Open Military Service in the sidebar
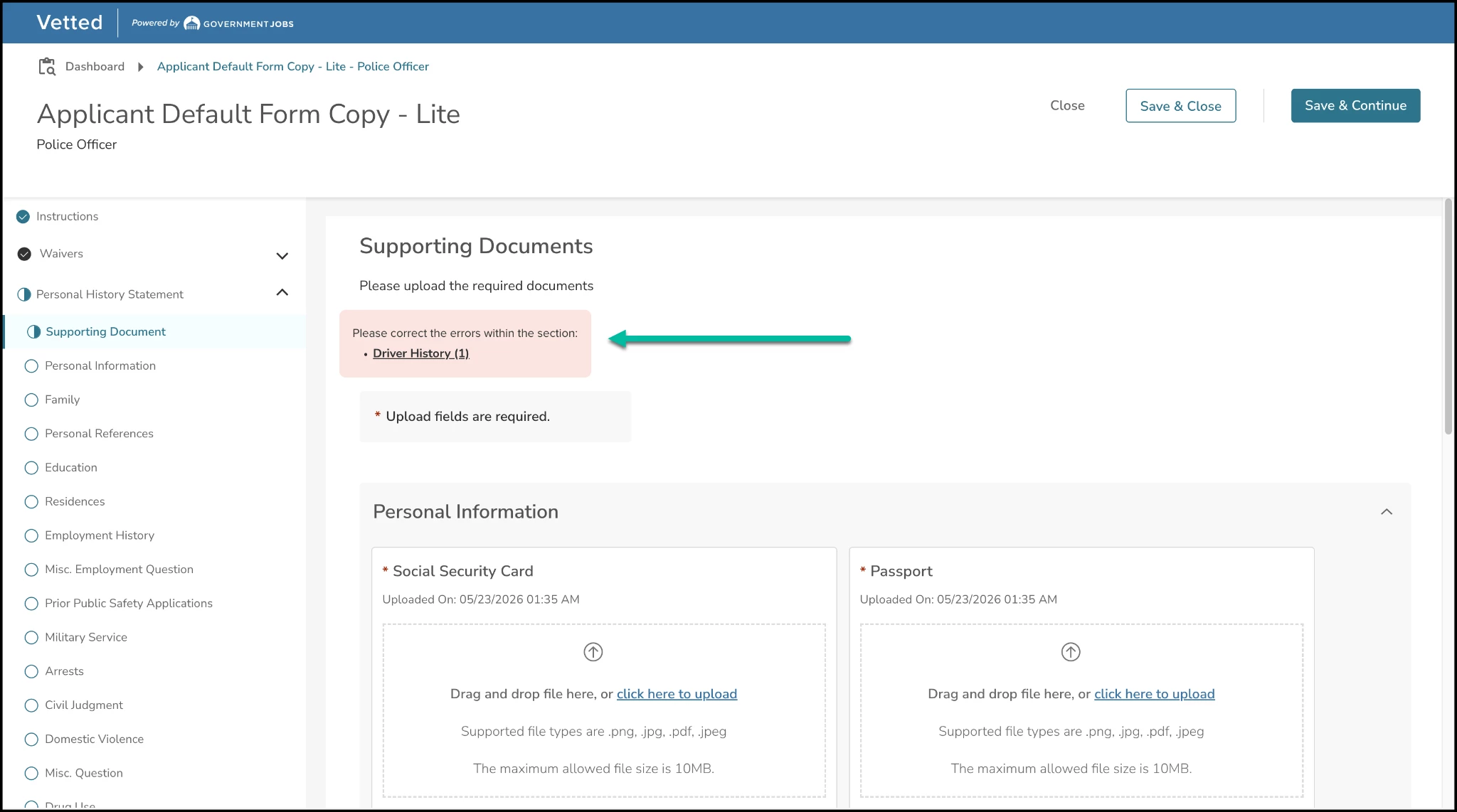 (x=86, y=637)
